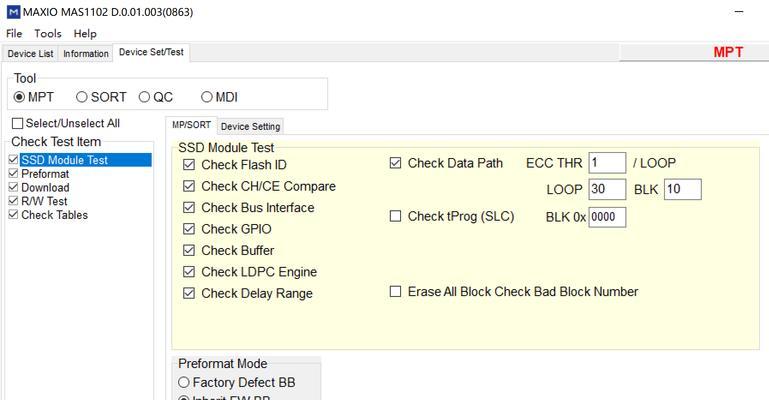Uncheck Check GPIO

pyautogui.click(x=189, y=229)
